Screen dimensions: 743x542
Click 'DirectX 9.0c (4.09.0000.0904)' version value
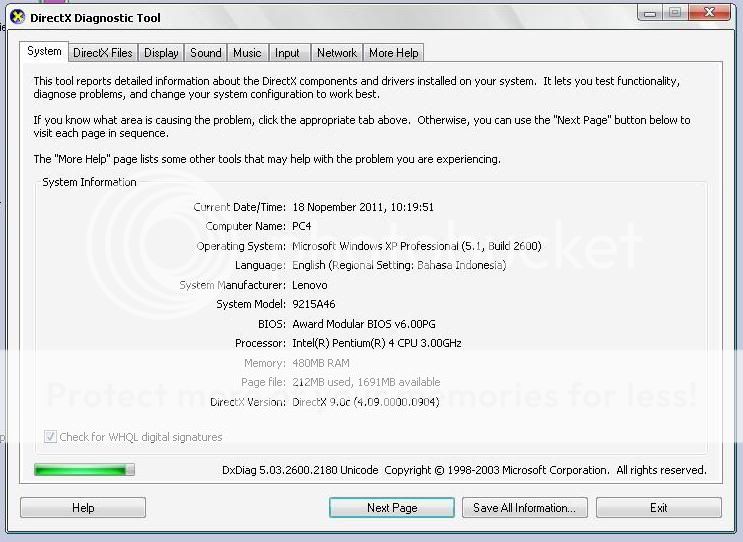pyautogui.click(x=366, y=402)
